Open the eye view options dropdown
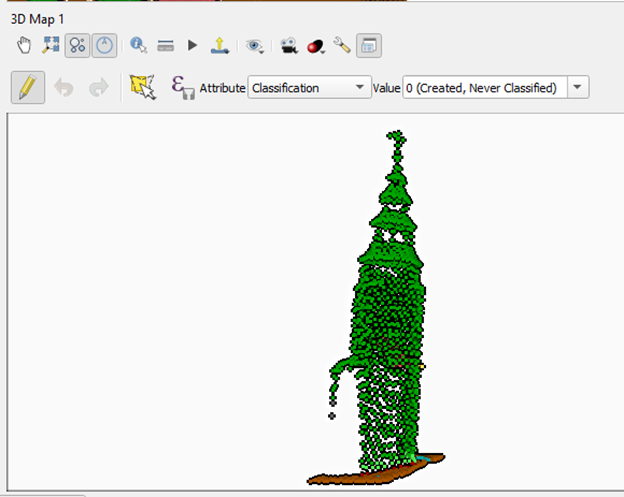The image size is (624, 497). (x=255, y=46)
